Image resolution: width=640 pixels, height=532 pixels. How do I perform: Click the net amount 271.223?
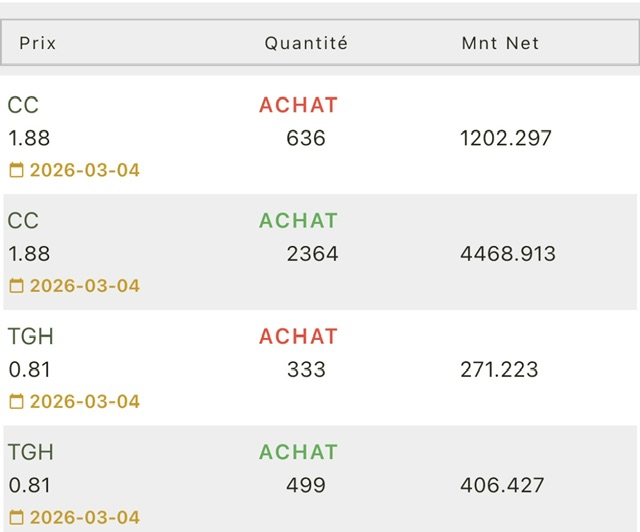tap(499, 370)
